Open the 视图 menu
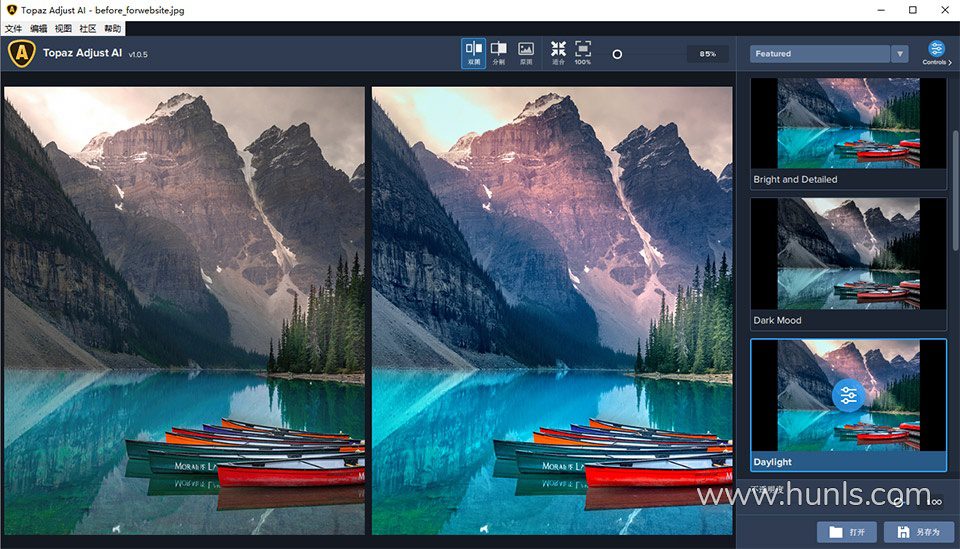Screen dimensions: 960x549 [63, 29]
